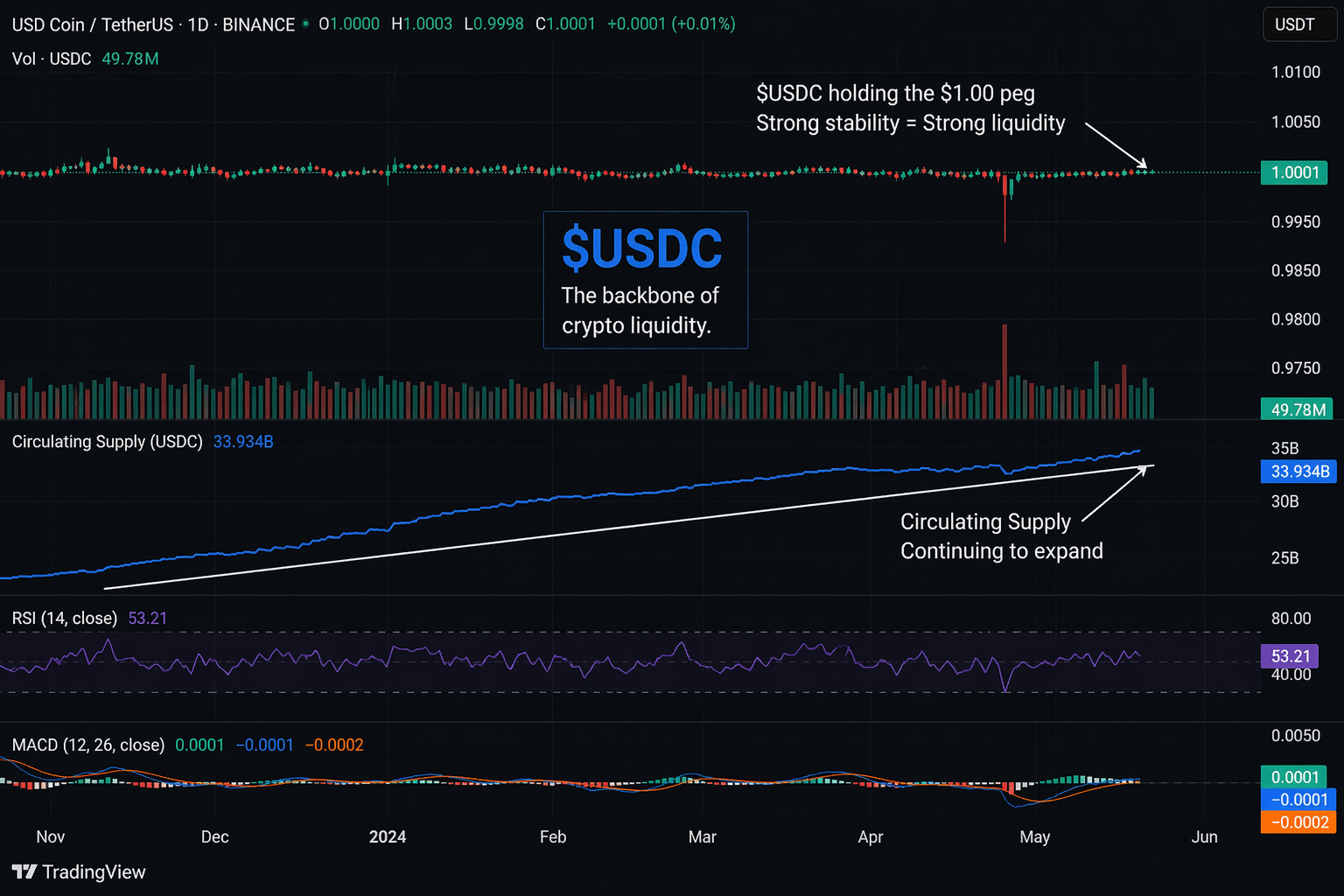Click the blue −0.0001 MACD legend value

tap(265, 745)
